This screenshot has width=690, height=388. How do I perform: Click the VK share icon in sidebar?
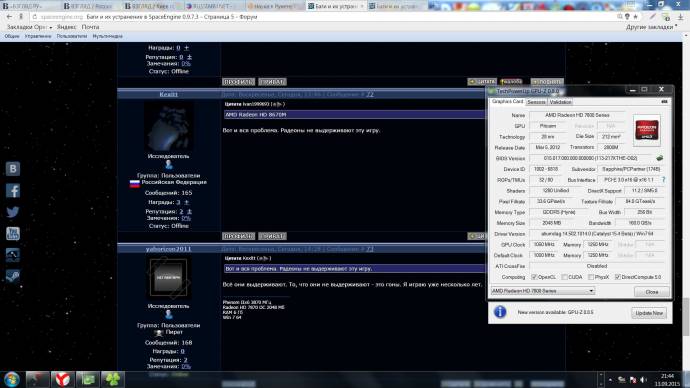coord(13,169)
